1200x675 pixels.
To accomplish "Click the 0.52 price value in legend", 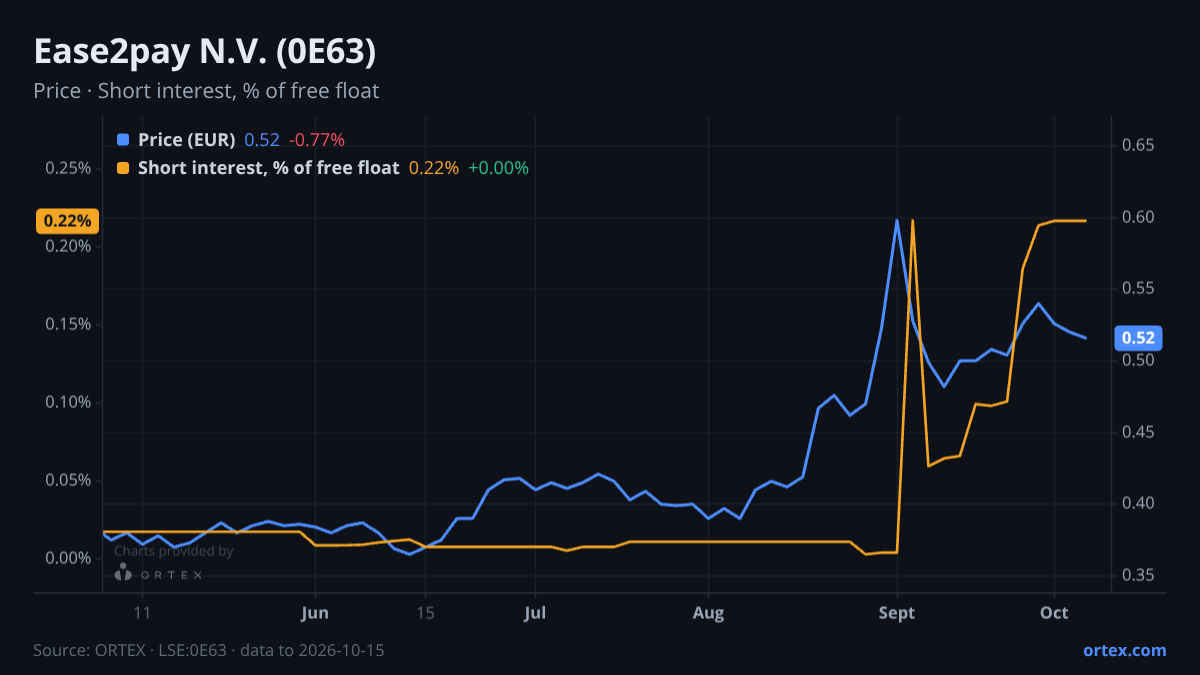I will click(262, 140).
